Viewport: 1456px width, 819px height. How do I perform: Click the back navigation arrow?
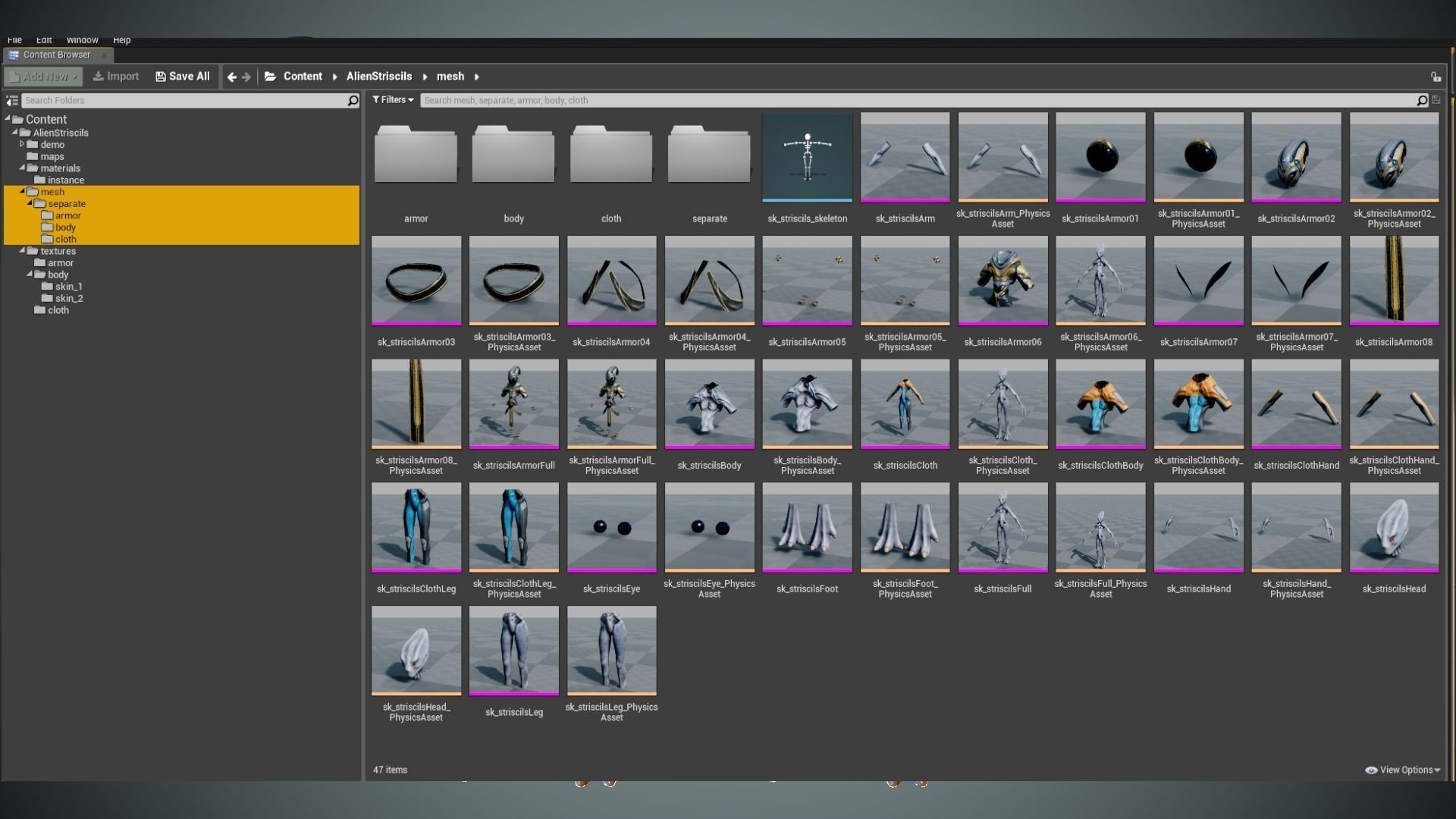click(x=232, y=77)
